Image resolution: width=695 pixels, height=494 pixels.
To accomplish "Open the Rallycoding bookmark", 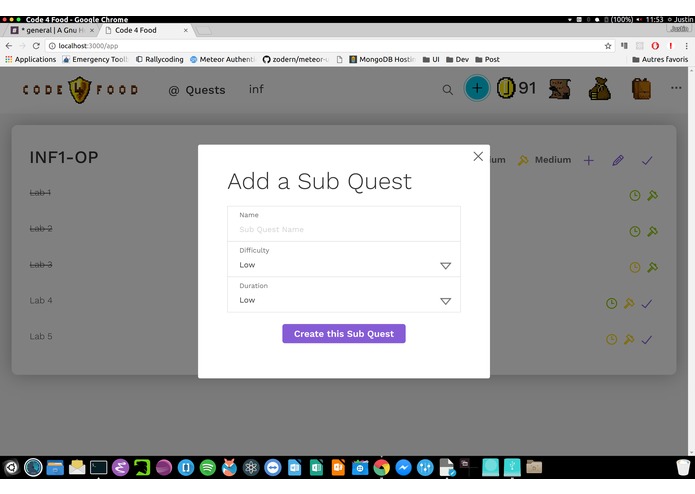I will tap(160, 59).
